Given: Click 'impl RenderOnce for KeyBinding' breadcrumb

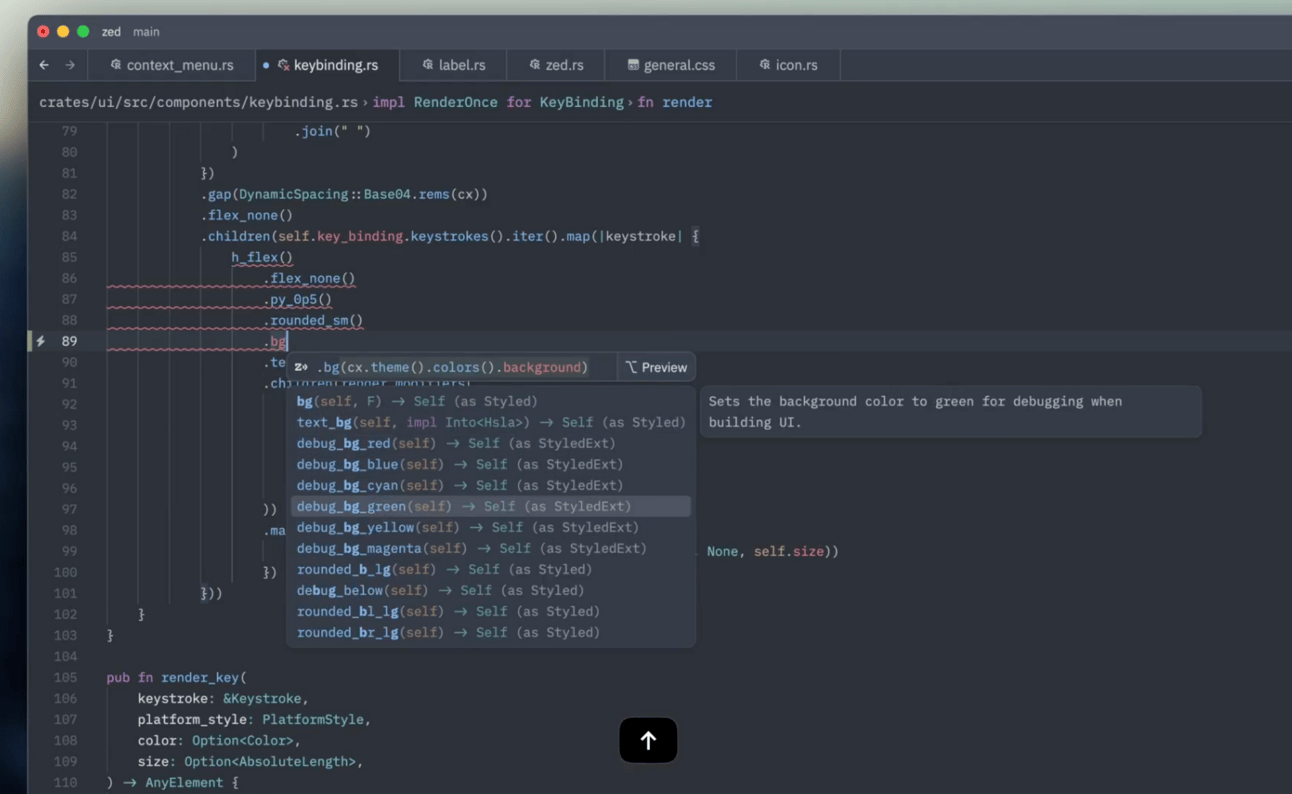Looking at the screenshot, I should coord(498,102).
